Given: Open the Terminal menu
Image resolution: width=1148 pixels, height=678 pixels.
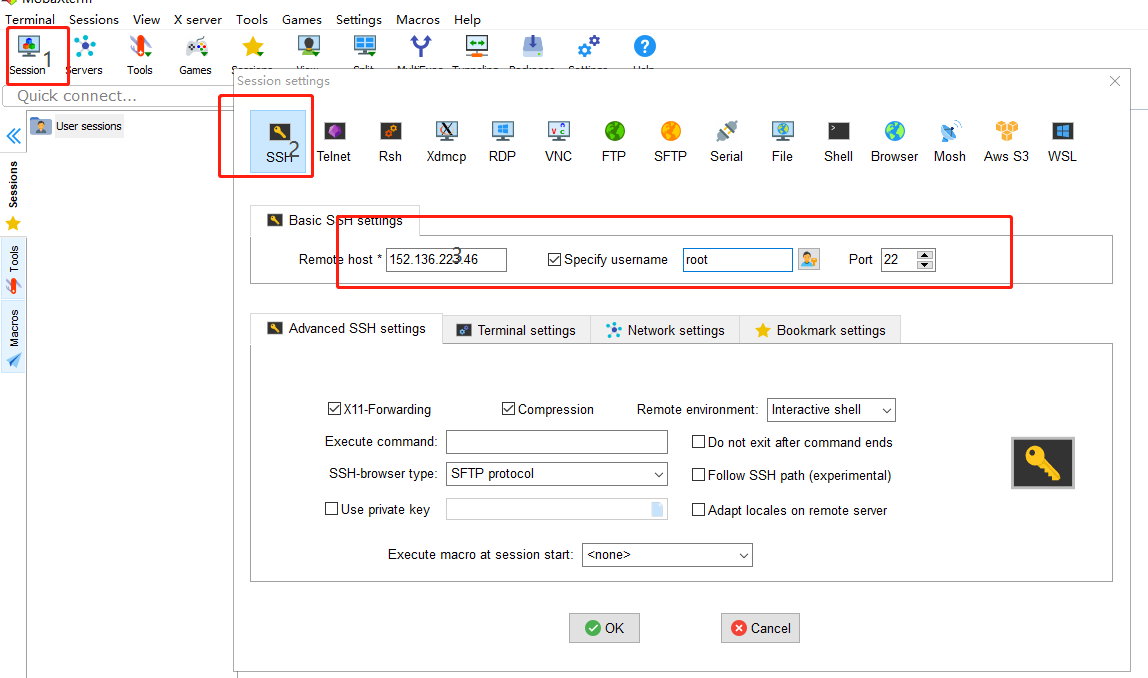Looking at the screenshot, I should (x=30, y=20).
